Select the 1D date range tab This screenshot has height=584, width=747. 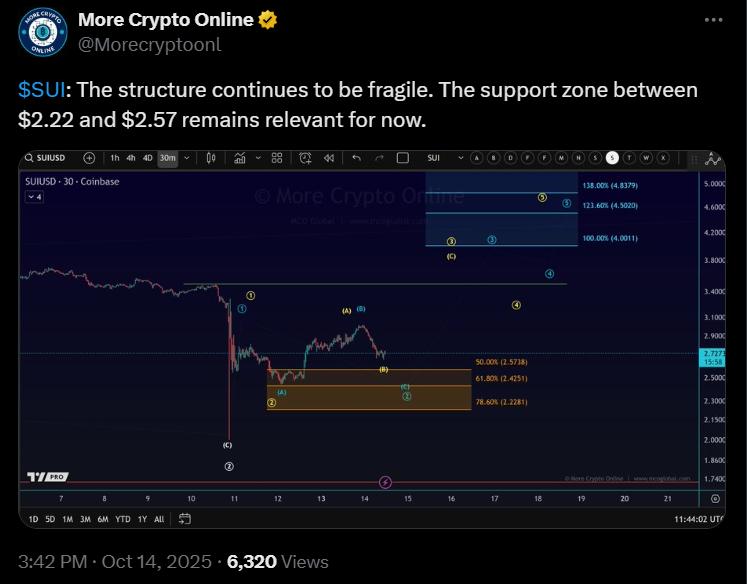point(33,519)
